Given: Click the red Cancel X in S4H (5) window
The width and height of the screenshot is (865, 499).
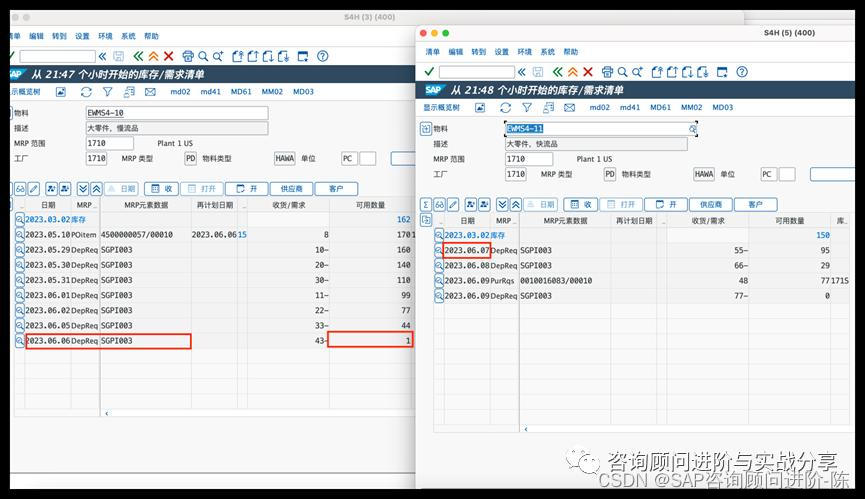Looking at the screenshot, I should (588, 72).
